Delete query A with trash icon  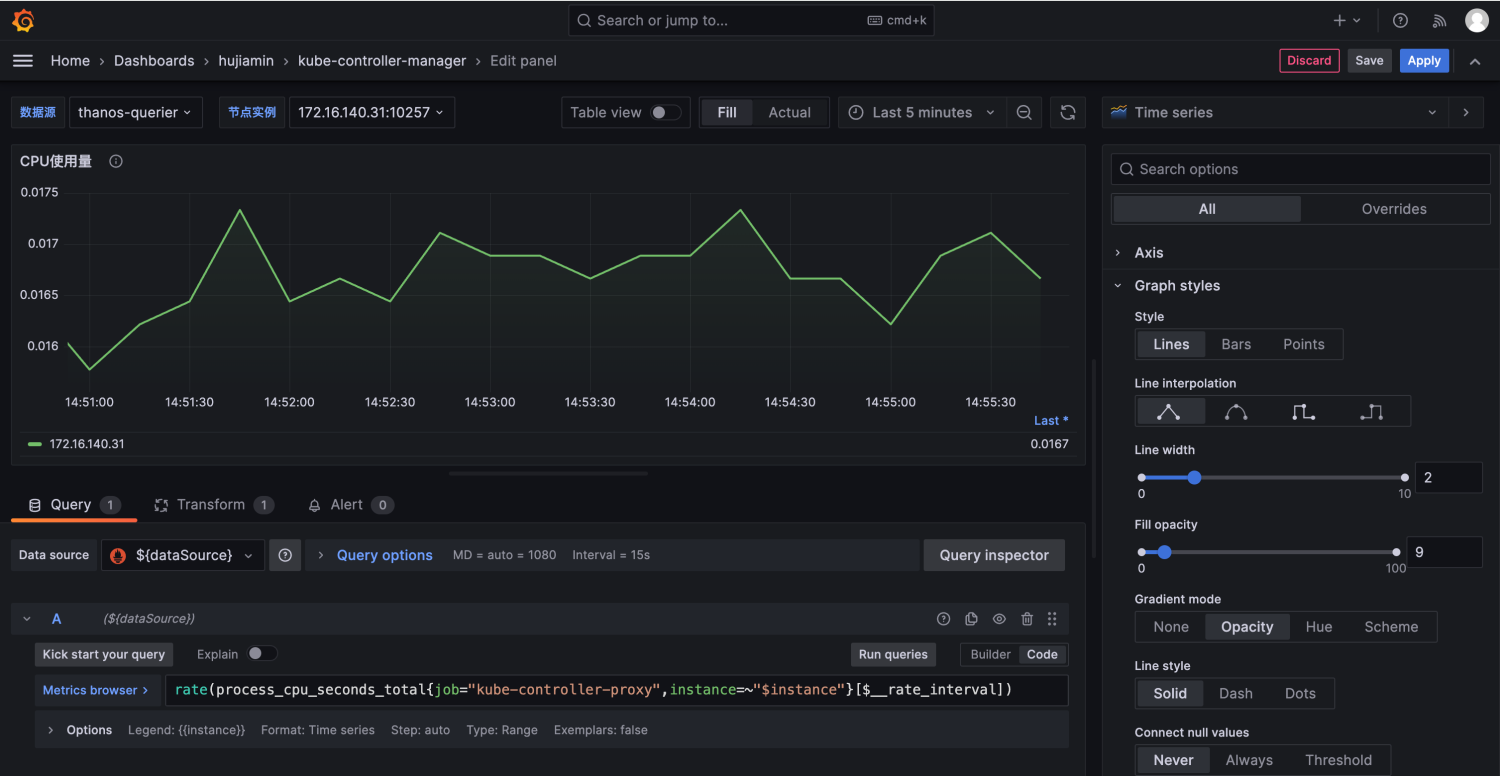[1027, 619]
